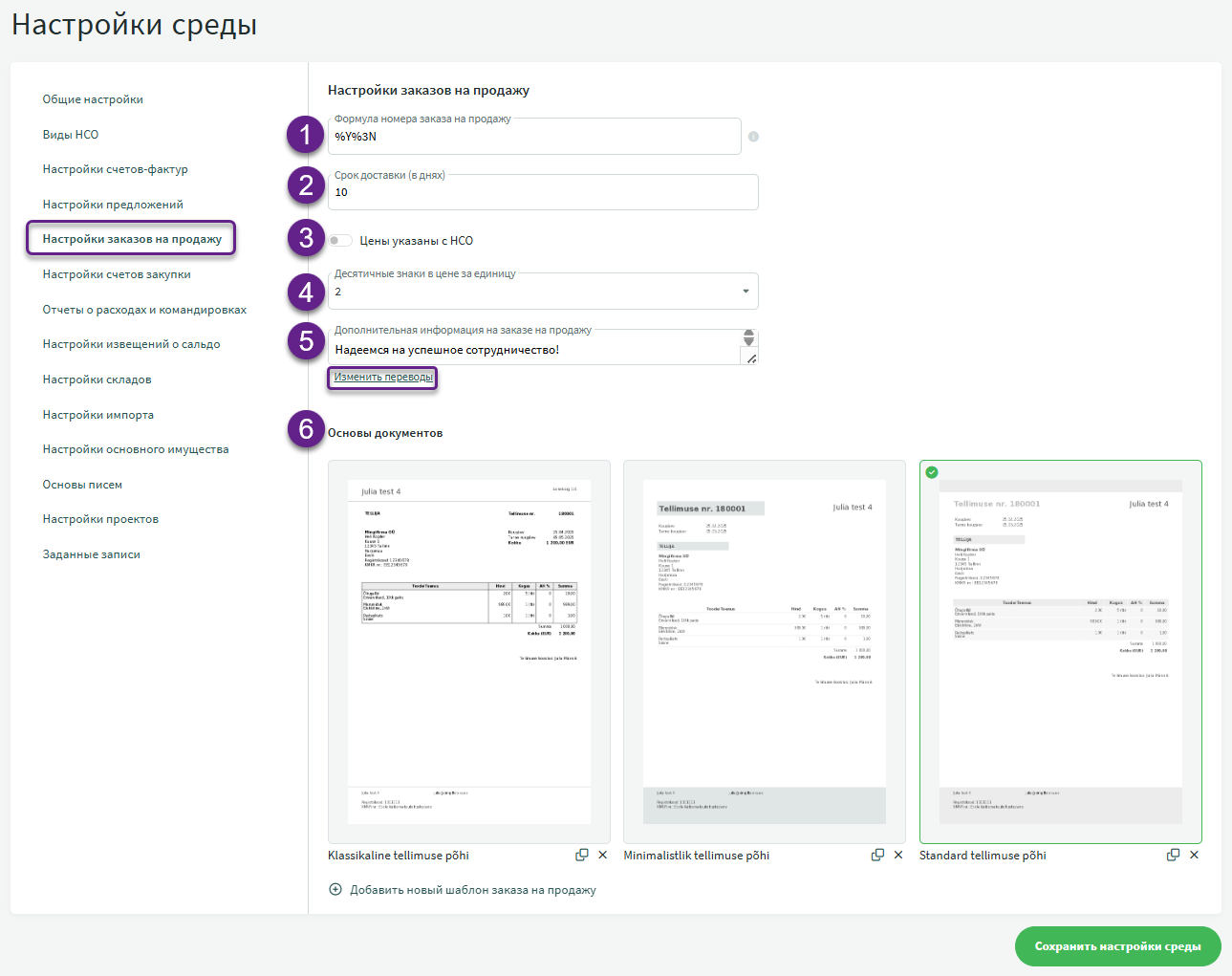This screenshot has width=1232, height=976.
Task: Copy the Standard tellimuse põhi template
Action: [1173, 855]
